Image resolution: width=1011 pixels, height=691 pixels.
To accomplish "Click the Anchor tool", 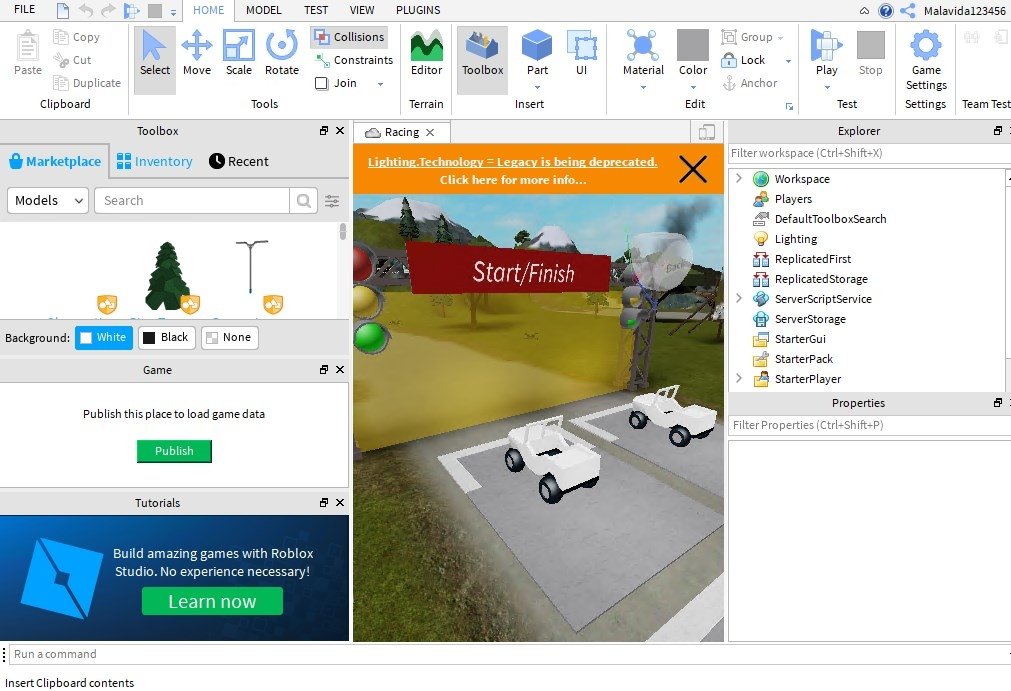I will pyautogui.click(x=749, y=83).
